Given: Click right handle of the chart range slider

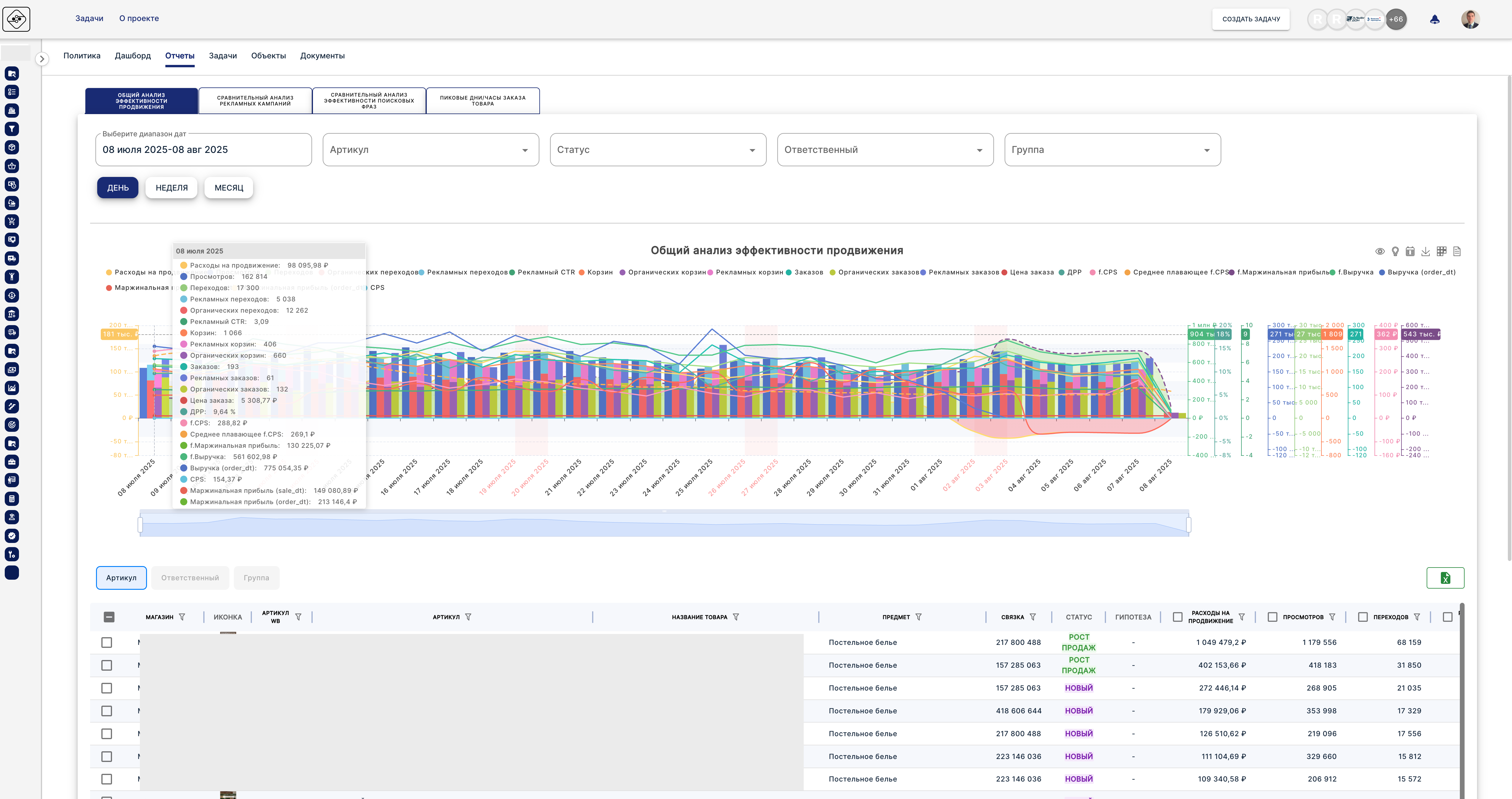Looking at the screenshot, I should tap(1189, 524).
